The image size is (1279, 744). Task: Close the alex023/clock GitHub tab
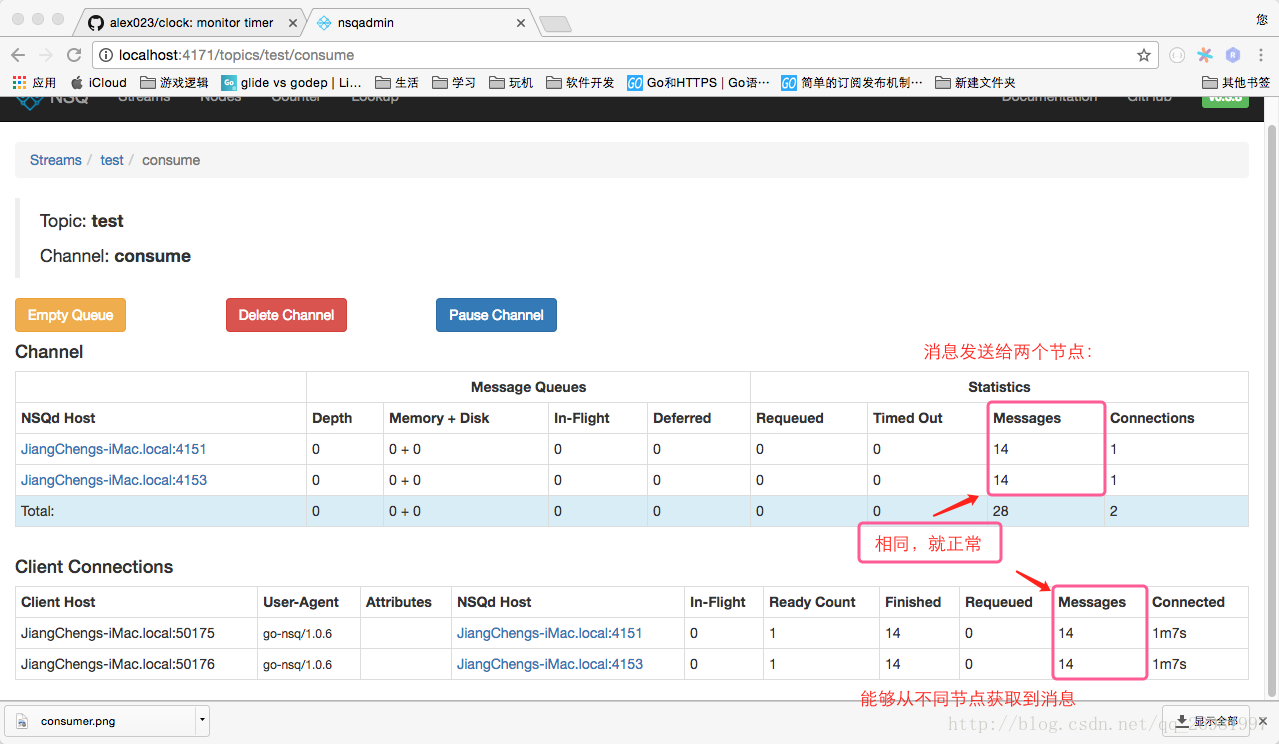pos(291,22)
